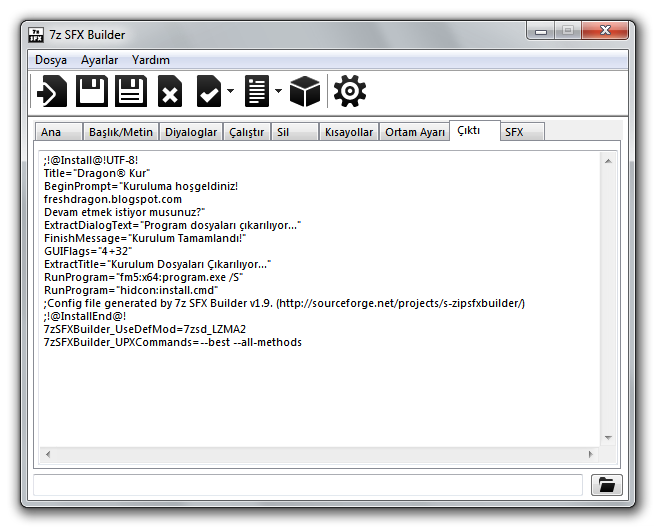The width and height of the screenshot is (656, 528).
Task: Click the save floppy disk icon
Action: [x=92, y=91]
